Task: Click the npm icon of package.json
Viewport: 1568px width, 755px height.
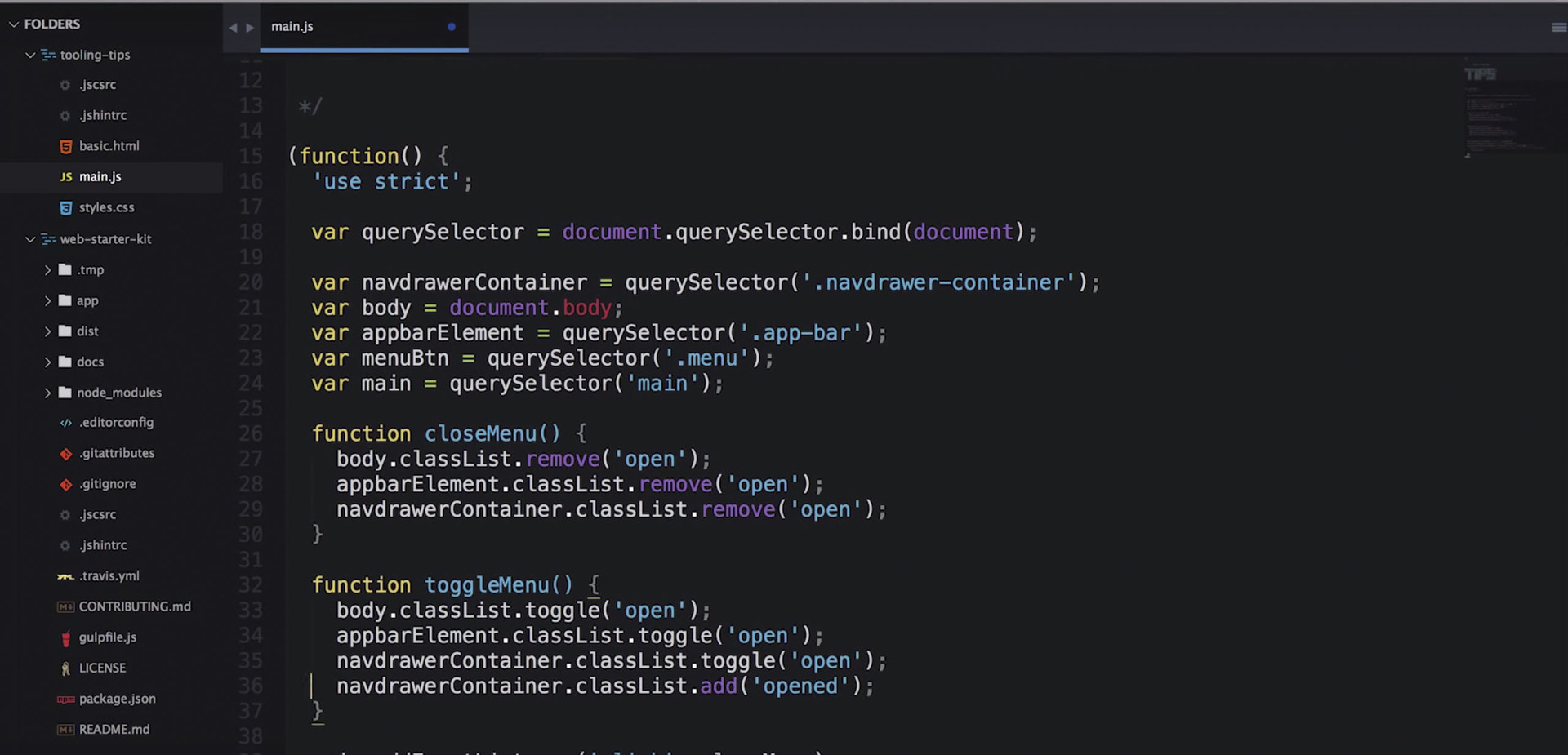Action: (65, 699)
